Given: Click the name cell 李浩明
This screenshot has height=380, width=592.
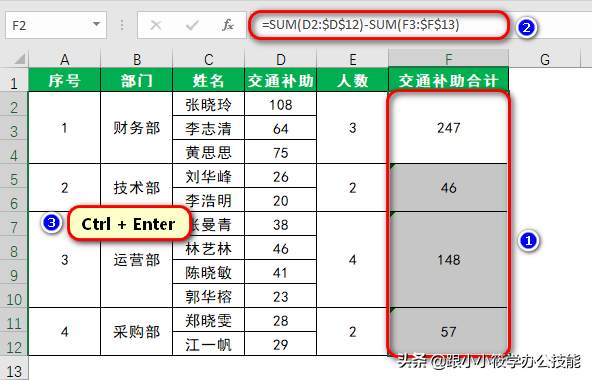Looking at the screenshot, I should (x=208, y=200).
